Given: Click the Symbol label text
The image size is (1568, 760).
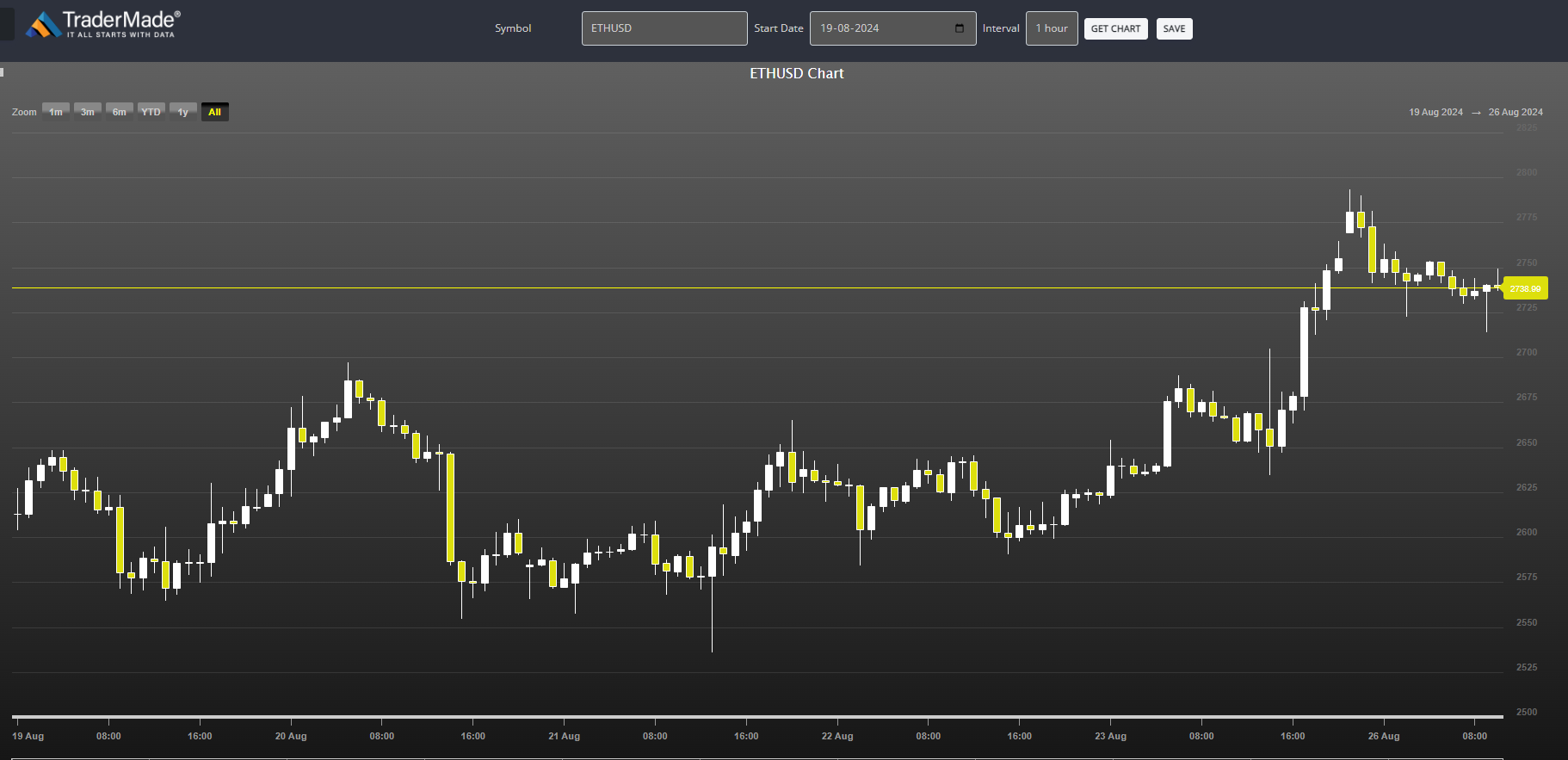Looking at the screenshot, I should tap(513, 28).
